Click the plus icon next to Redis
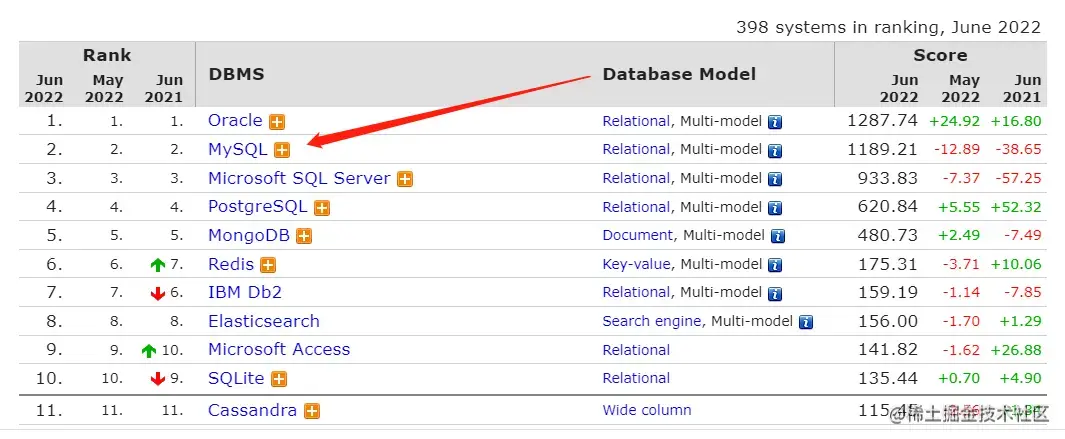 point(268,265)
